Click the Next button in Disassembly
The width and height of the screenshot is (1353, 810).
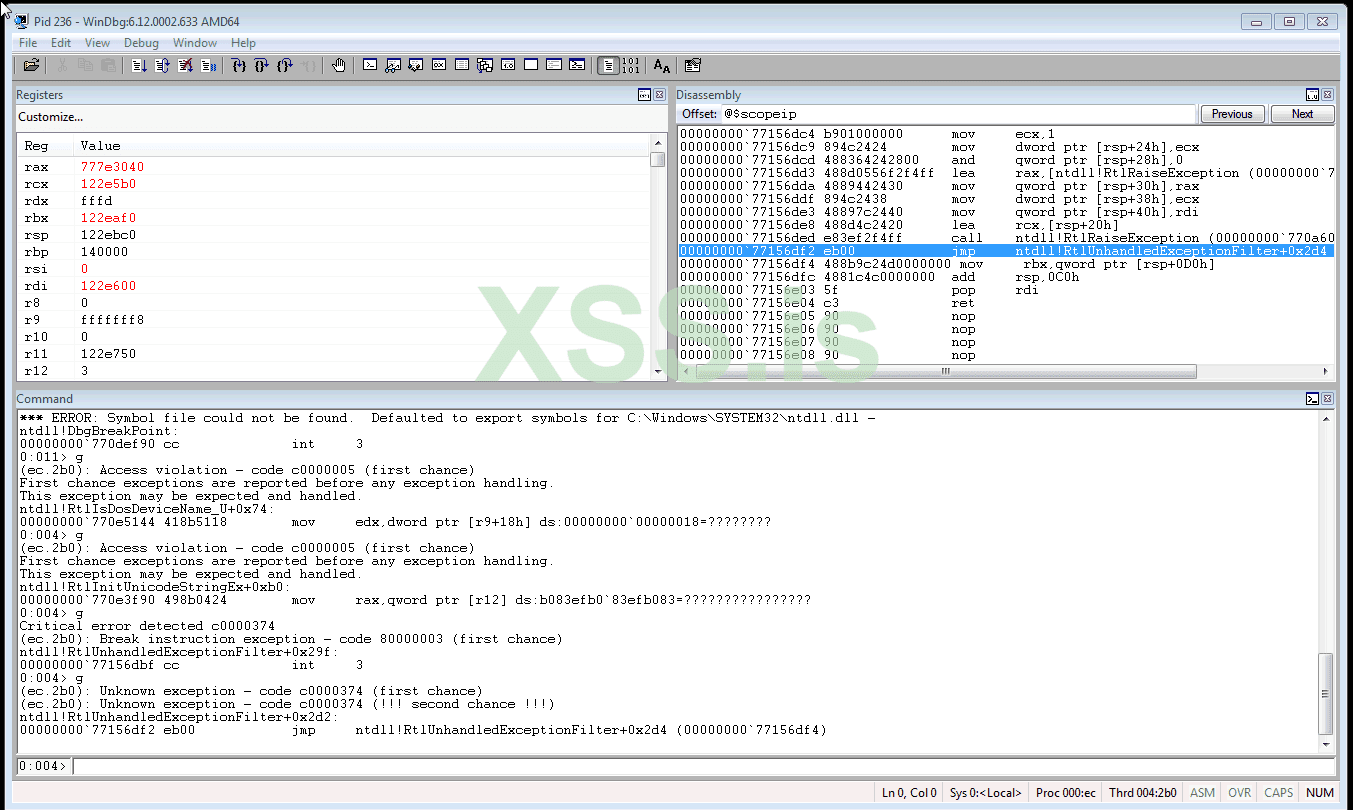point(1302,114)
